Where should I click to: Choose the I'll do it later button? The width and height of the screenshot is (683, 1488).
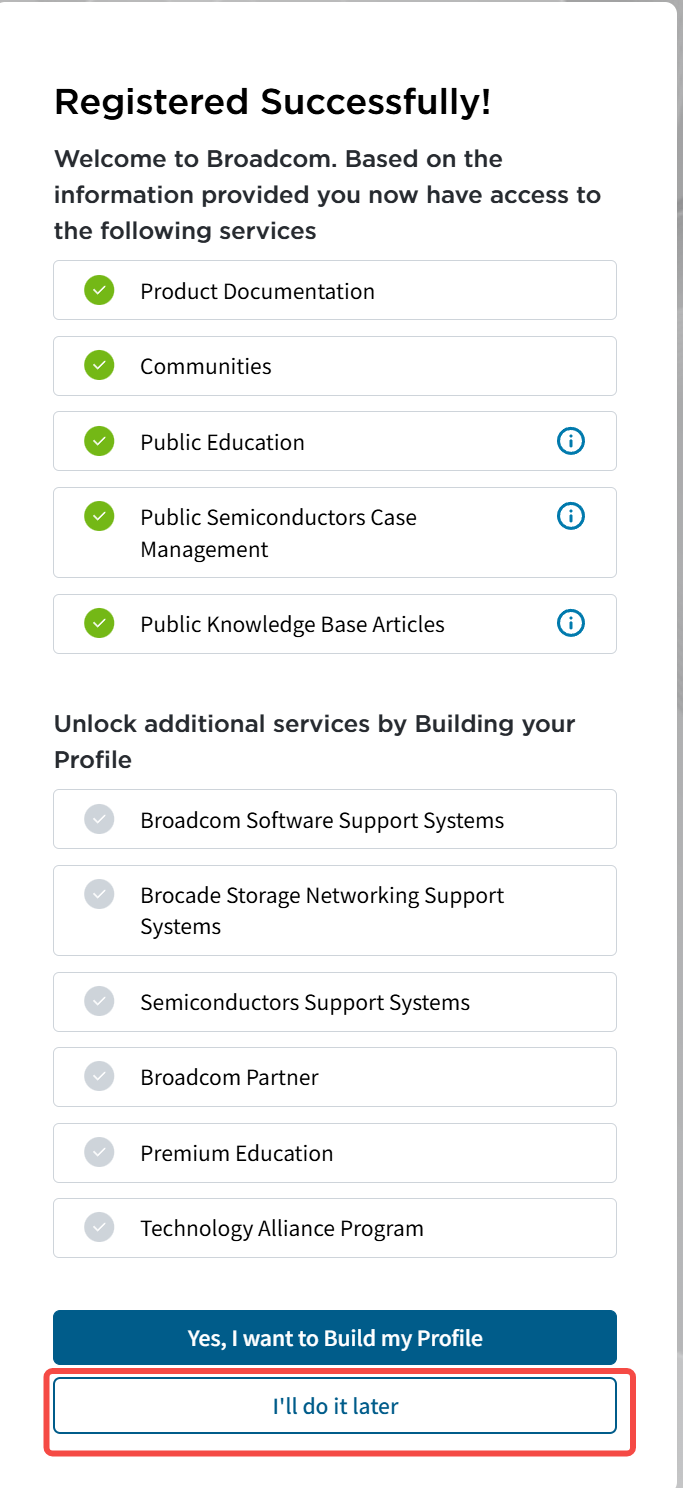[335, 1405]
